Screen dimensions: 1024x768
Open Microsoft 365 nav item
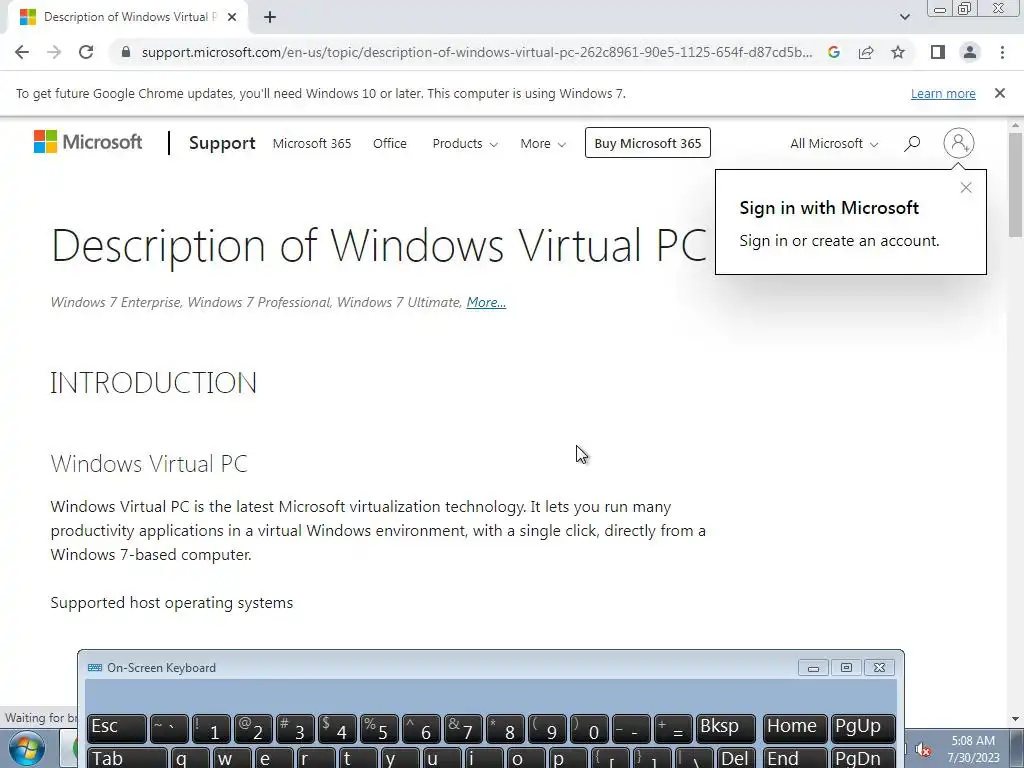(x=312, y=143)
